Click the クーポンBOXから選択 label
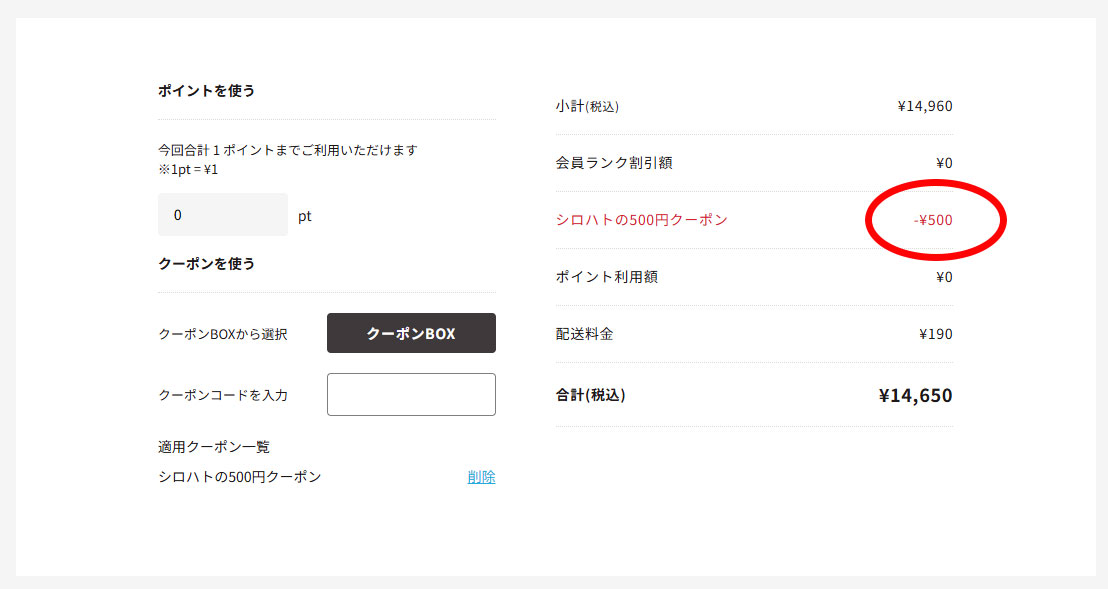 coord(223,334)
